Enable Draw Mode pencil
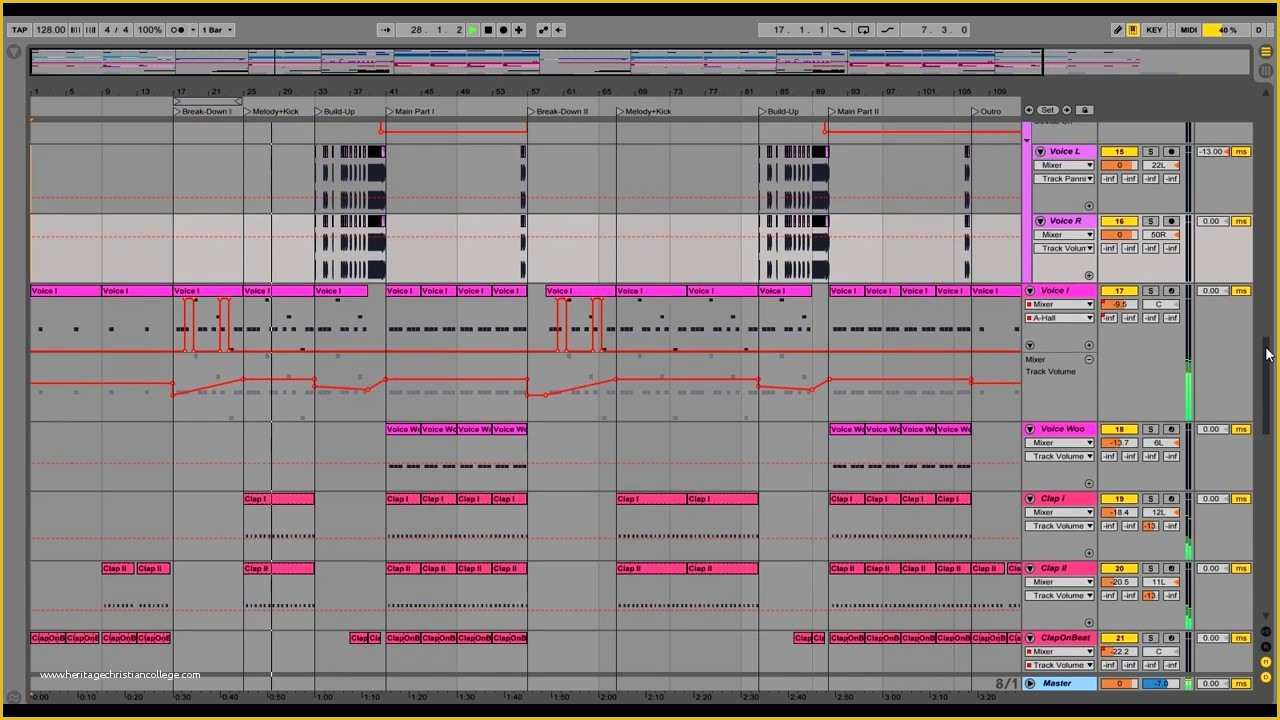 1118,30
